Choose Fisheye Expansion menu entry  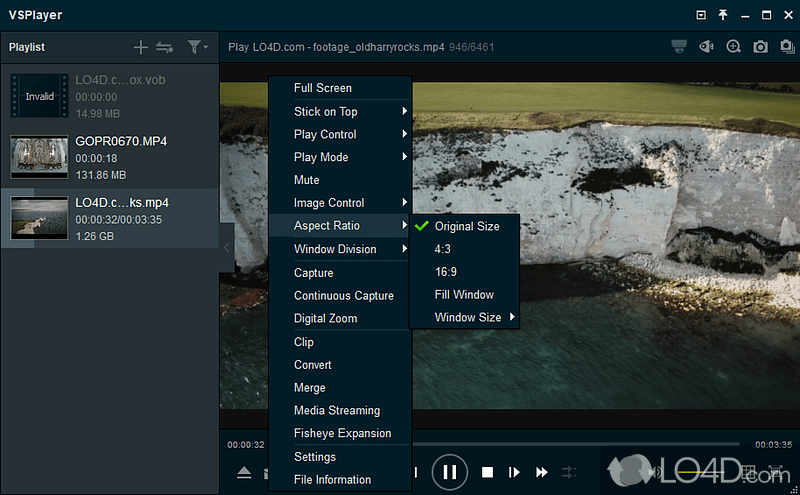(340, 433)
